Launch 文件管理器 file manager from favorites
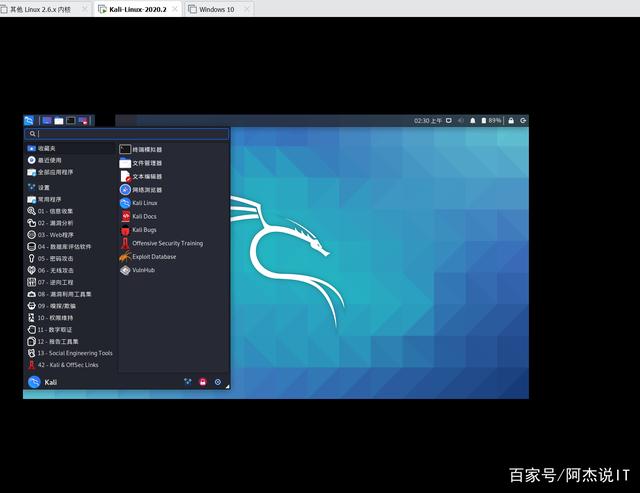Image resolution: width=640 pixels, height=493 pixels. coord(173,163)
